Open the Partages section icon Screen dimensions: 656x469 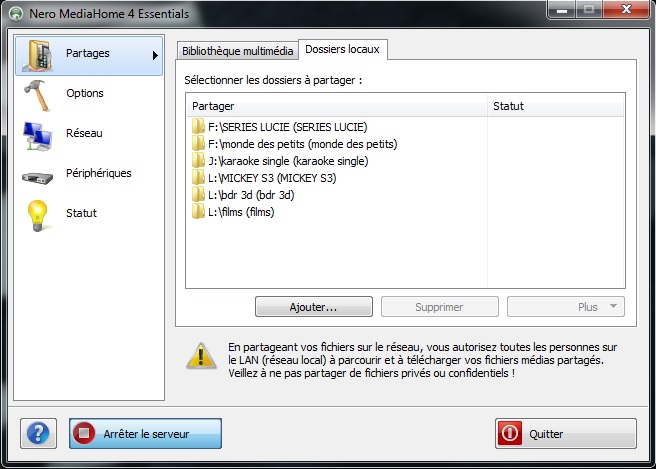pos(40,55)
